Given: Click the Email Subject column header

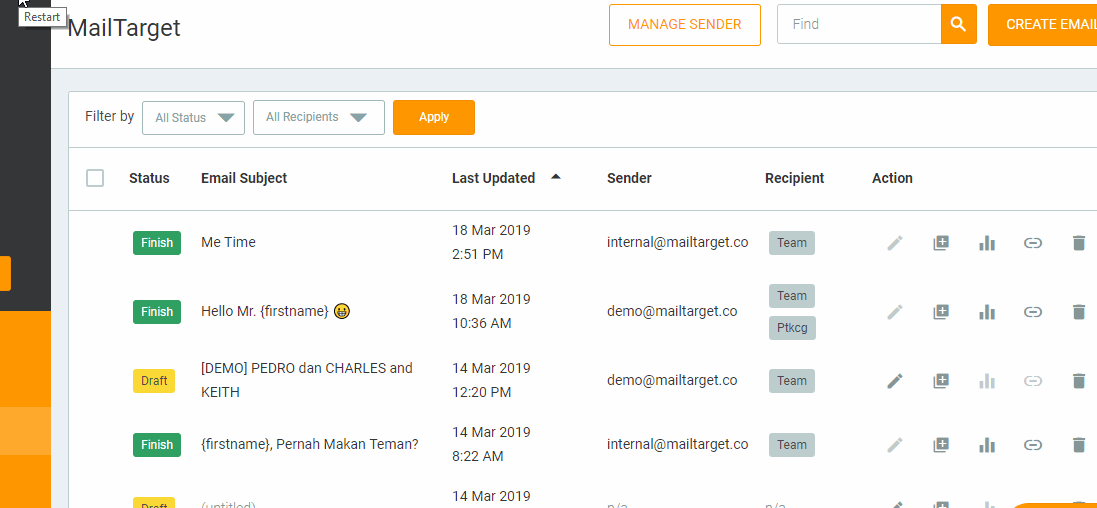Looking at the screenshot, I should click(244, 178).
